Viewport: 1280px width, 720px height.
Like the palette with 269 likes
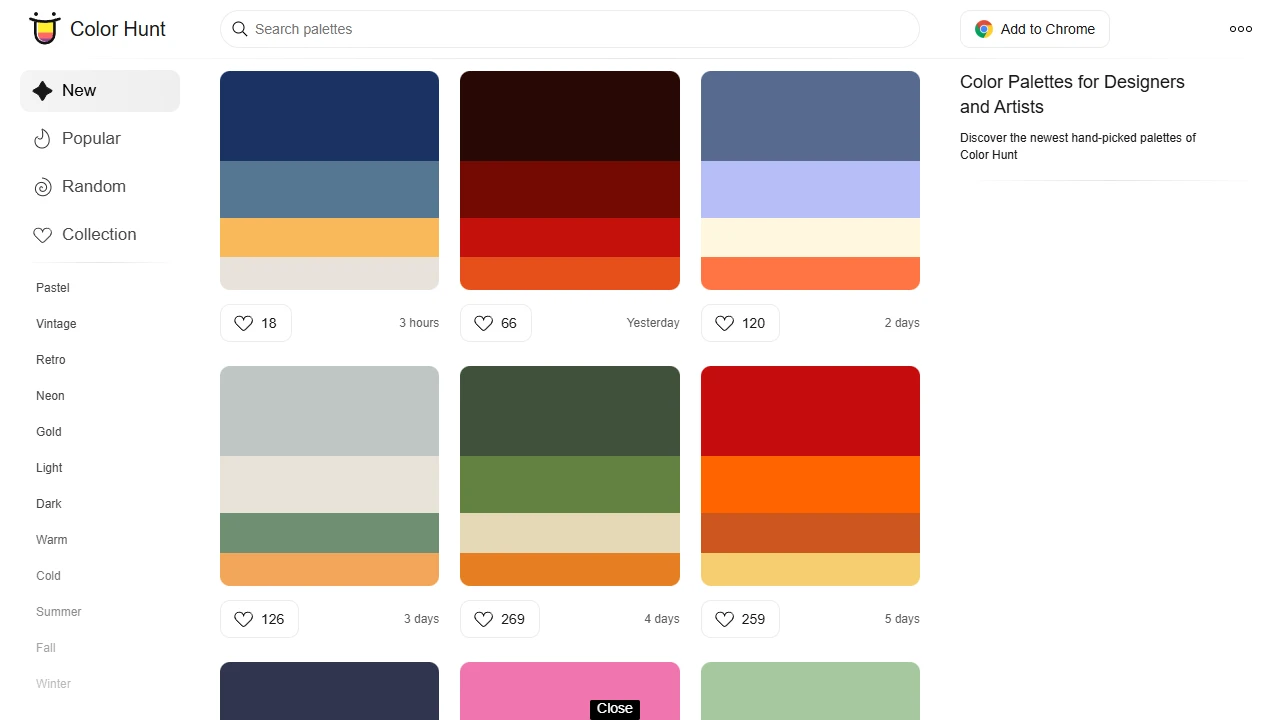(x=484, y=619)
